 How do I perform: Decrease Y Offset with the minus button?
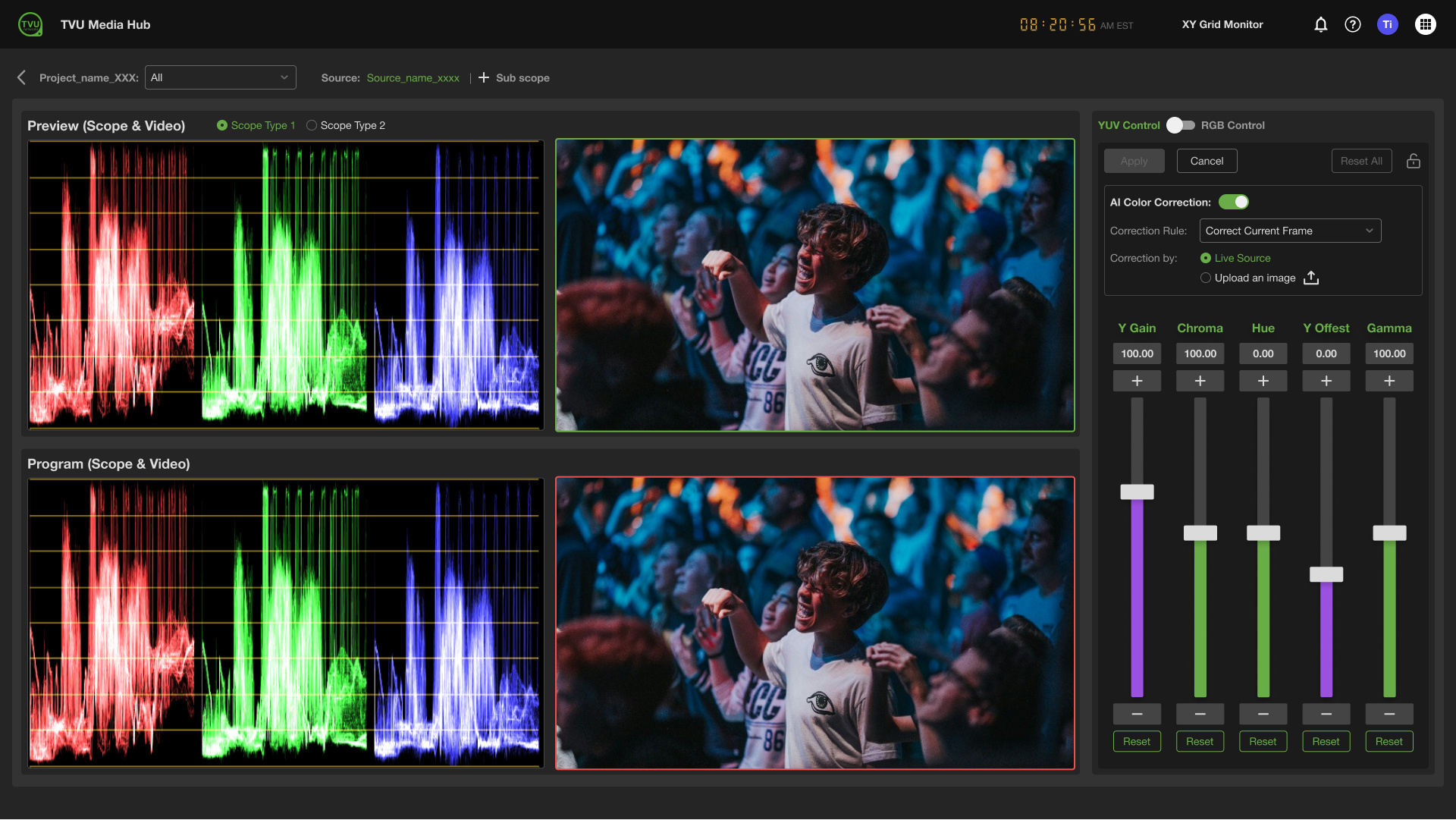pyautogui.click(x=1326, y=714)
